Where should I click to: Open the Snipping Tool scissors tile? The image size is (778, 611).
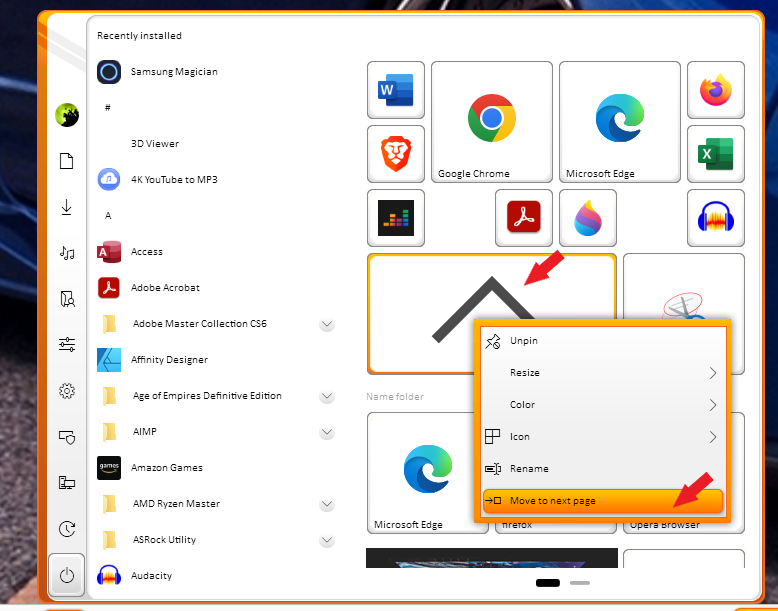click(x=684, y=286)
